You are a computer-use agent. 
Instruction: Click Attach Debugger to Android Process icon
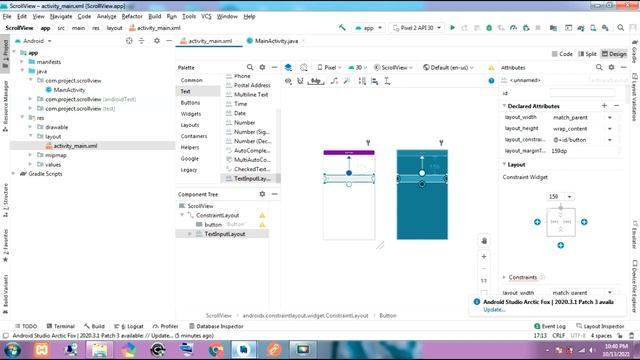(x=526, y=28)
